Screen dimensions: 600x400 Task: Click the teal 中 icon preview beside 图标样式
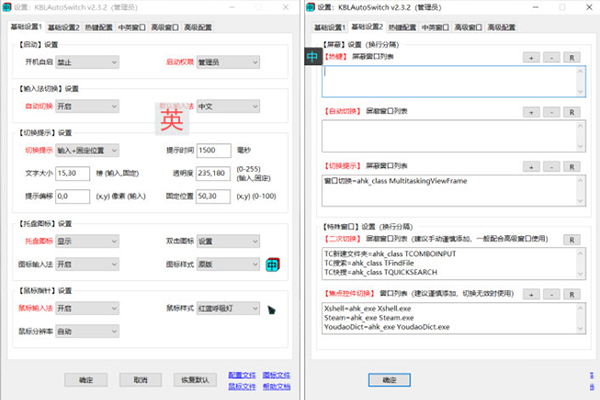273,265
